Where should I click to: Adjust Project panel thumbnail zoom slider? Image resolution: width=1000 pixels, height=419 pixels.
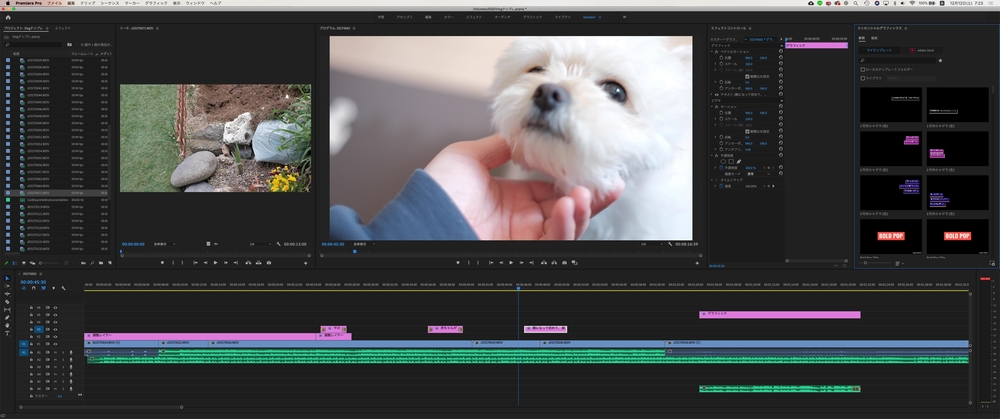50,263
